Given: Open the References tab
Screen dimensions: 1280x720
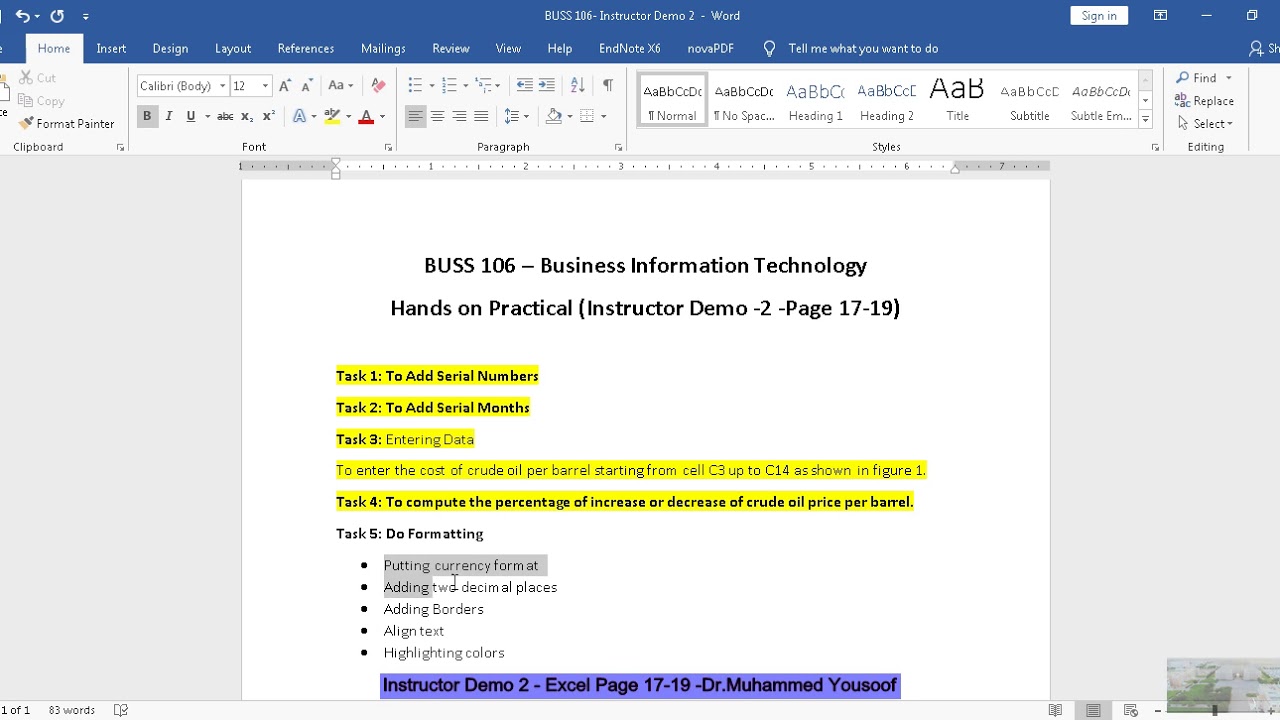Looking at the screenshot, I should (306, 48).
